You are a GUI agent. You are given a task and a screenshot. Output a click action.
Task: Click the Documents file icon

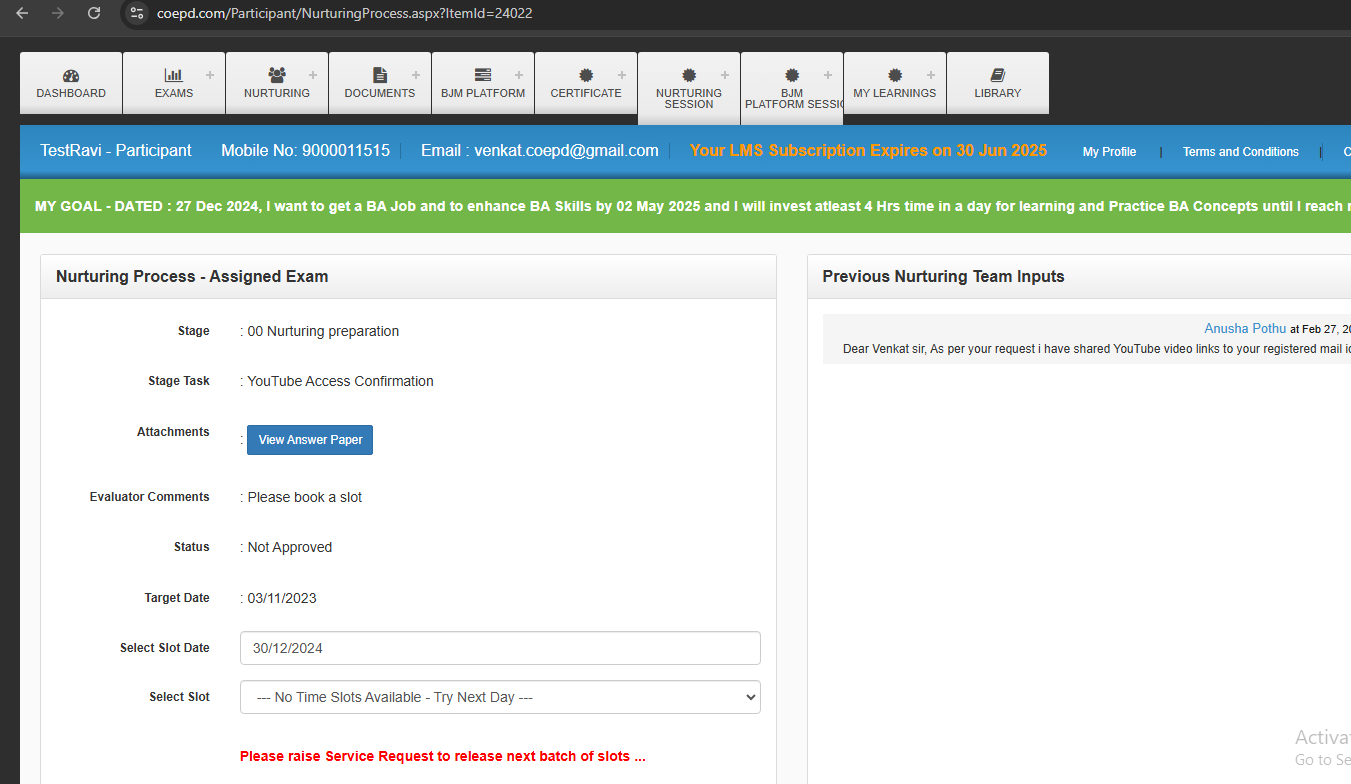click(380, 75)
